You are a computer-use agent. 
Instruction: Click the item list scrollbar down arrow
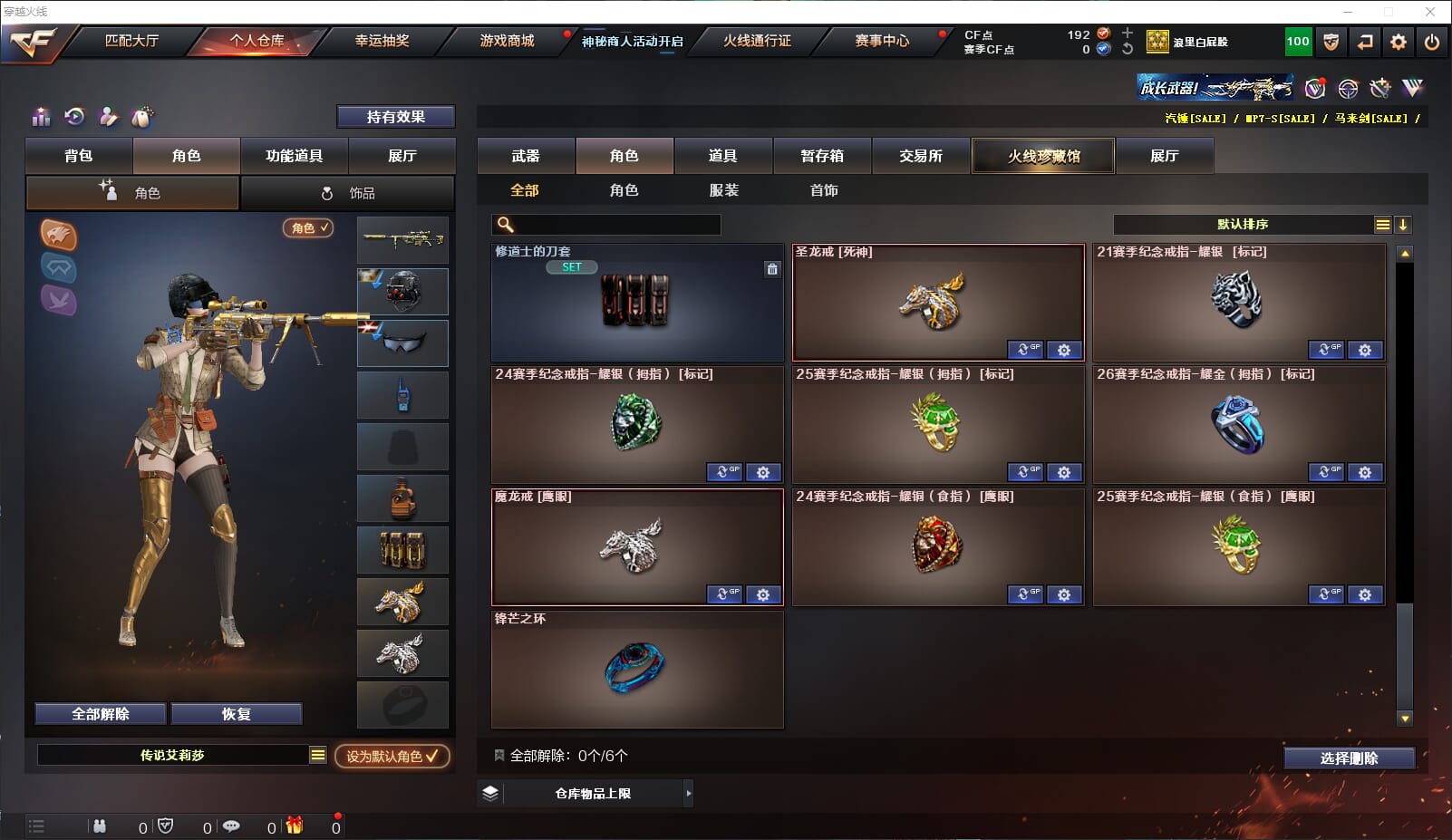point(1405,719)
